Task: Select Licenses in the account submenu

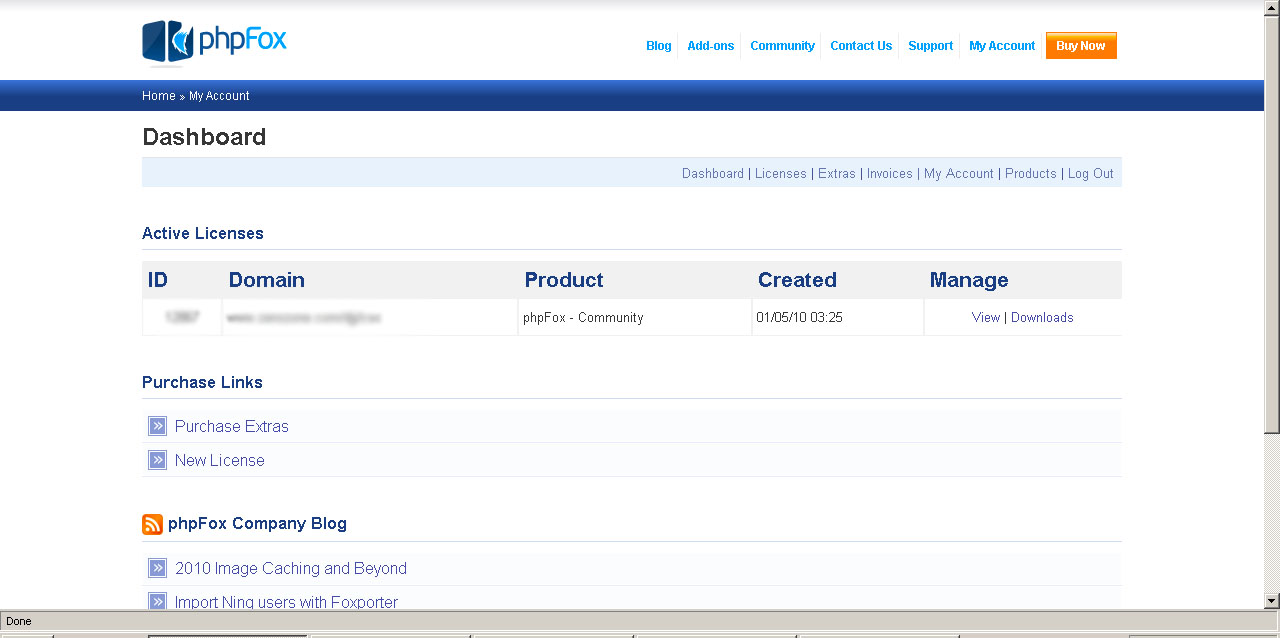Action: pos(781,174)
